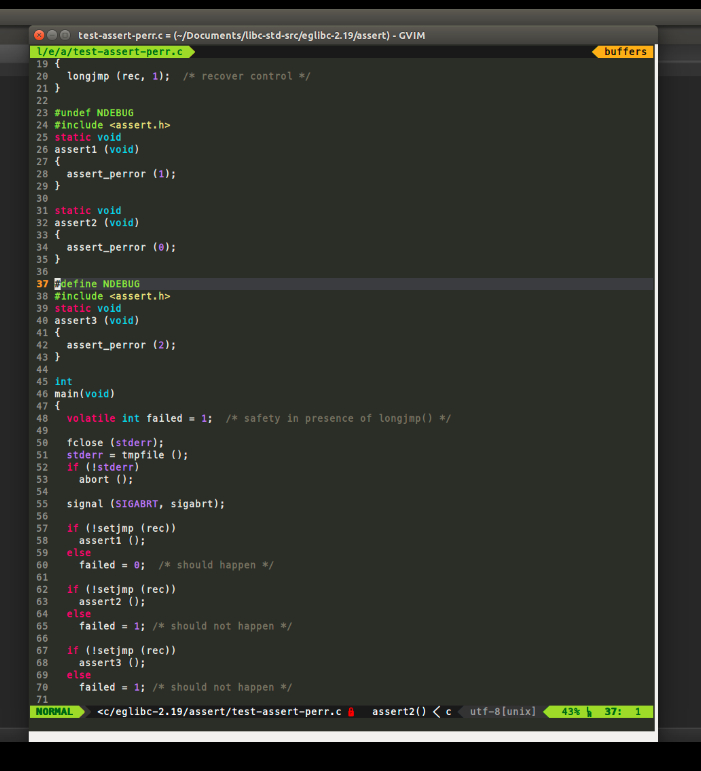Click the longjmp (rec, 1) call
The height and width of the screenshot is (771, 701).
point(118,76)
